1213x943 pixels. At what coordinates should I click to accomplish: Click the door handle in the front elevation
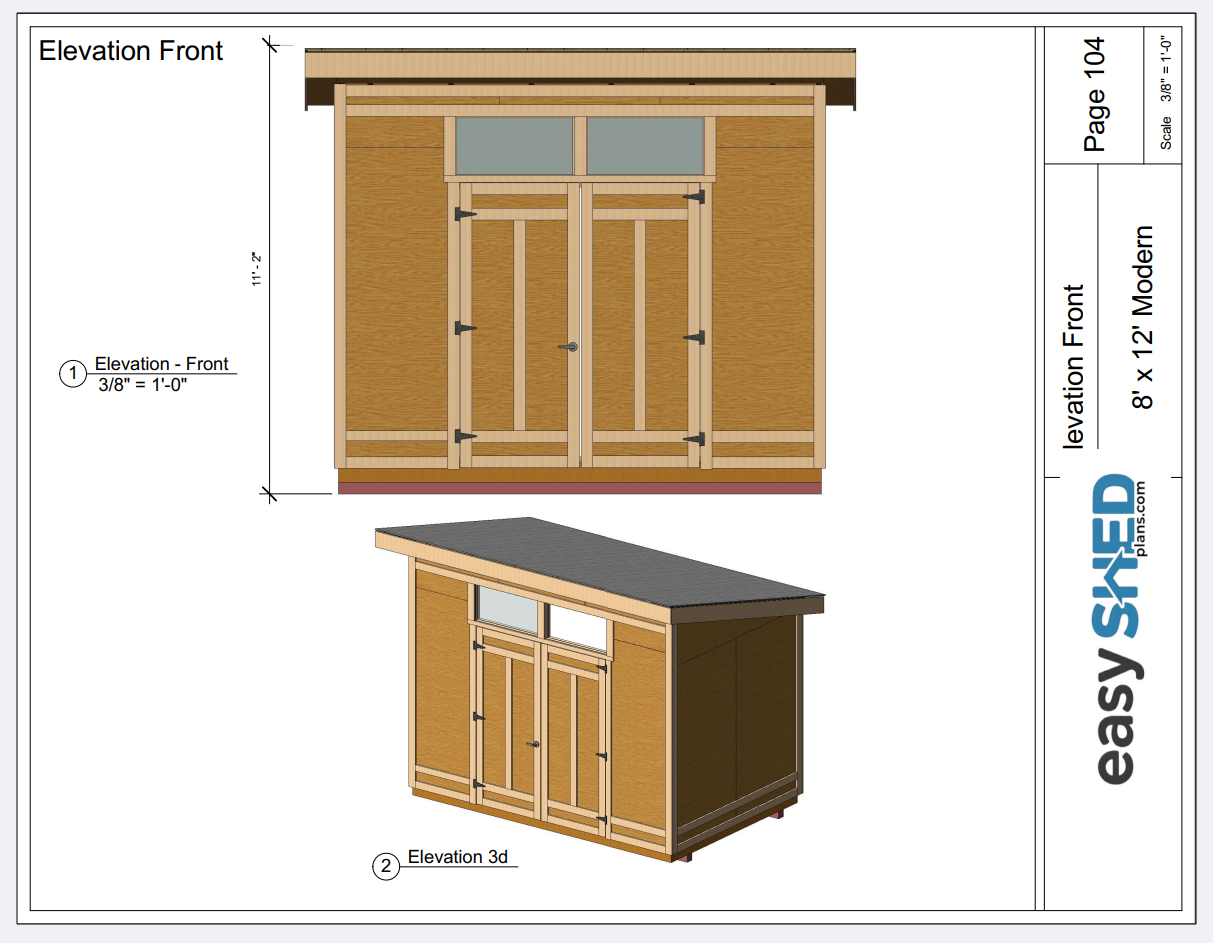pos(568,347)
